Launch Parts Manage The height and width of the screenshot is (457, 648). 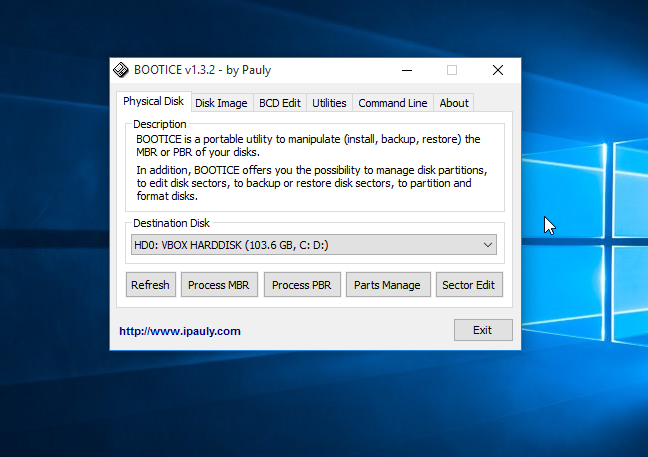coord(387,285)
